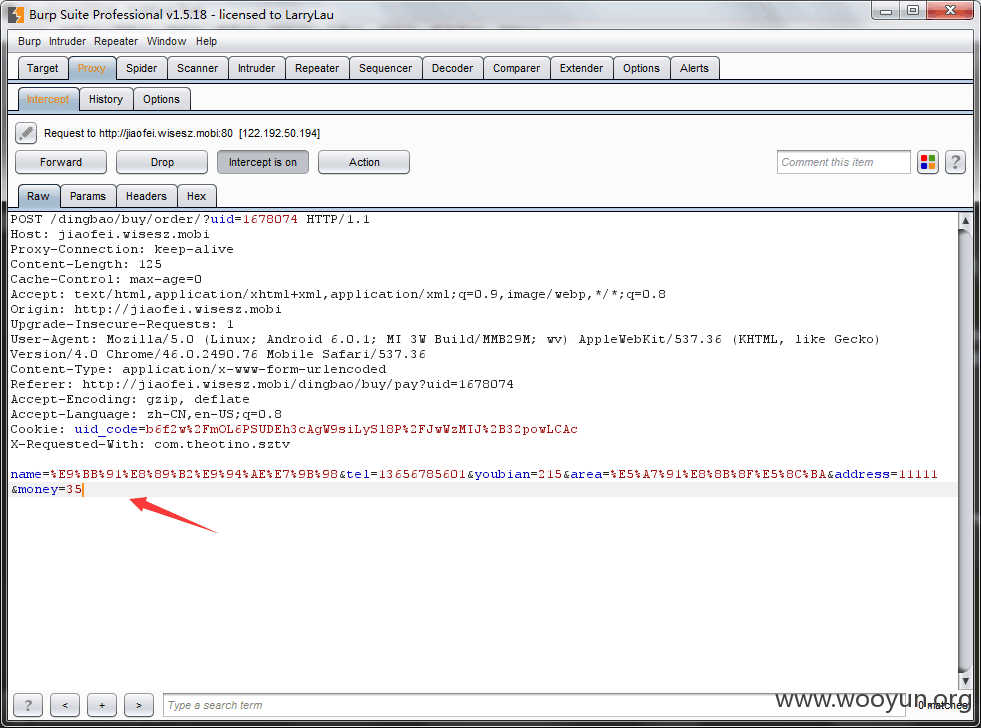981x728 pixels.
Task: Click the help question mark next to comment
Action: coord(955,163)
